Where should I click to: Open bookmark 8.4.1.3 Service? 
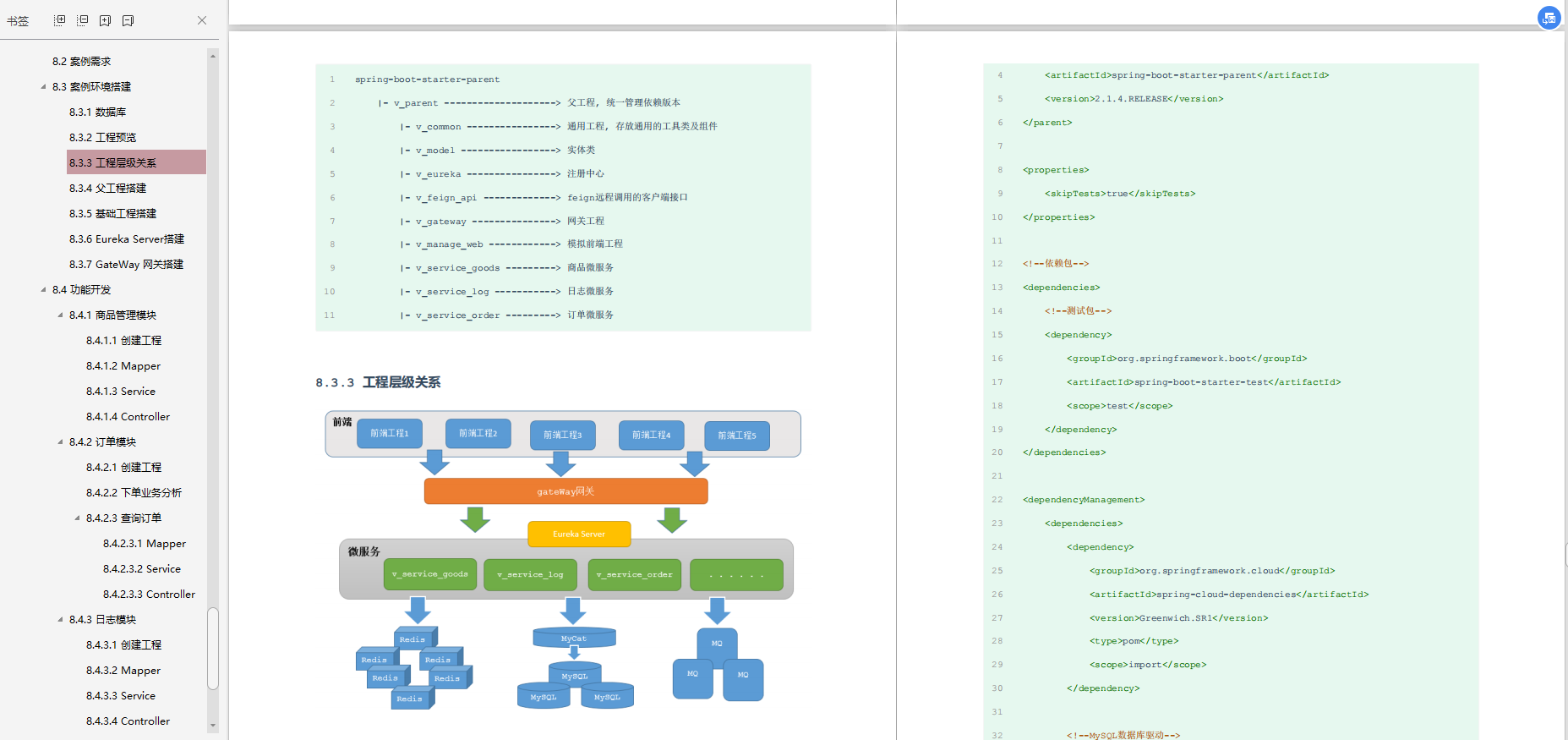coord(121,391)
